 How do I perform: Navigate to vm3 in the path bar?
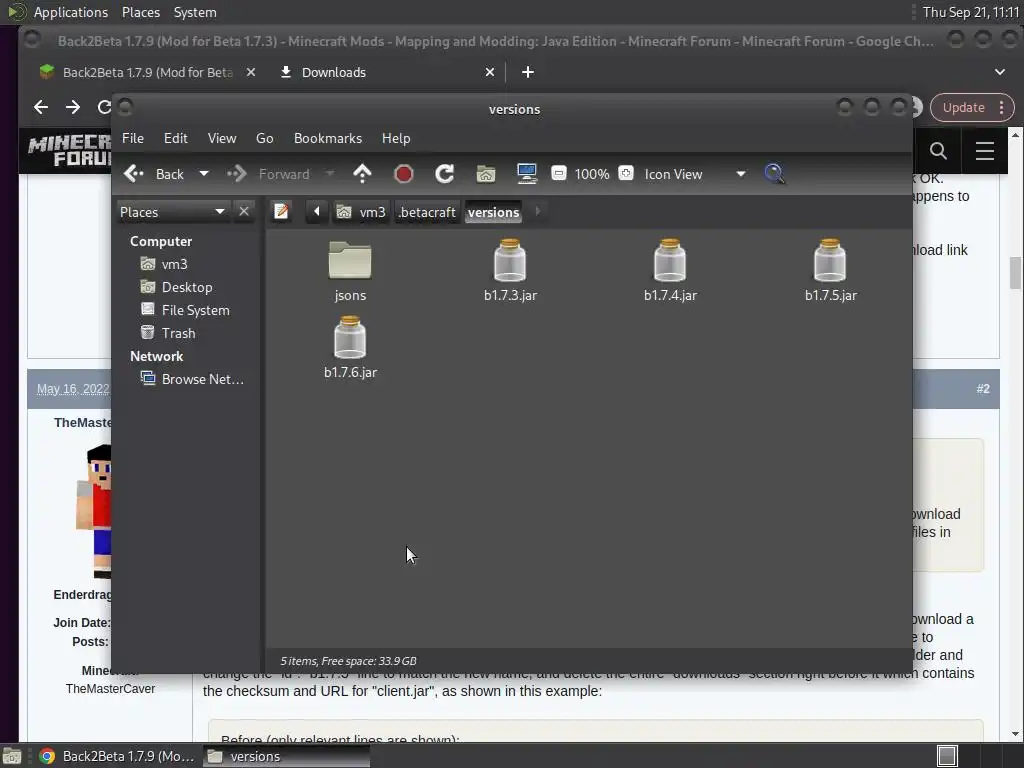[x=361, y=212]
